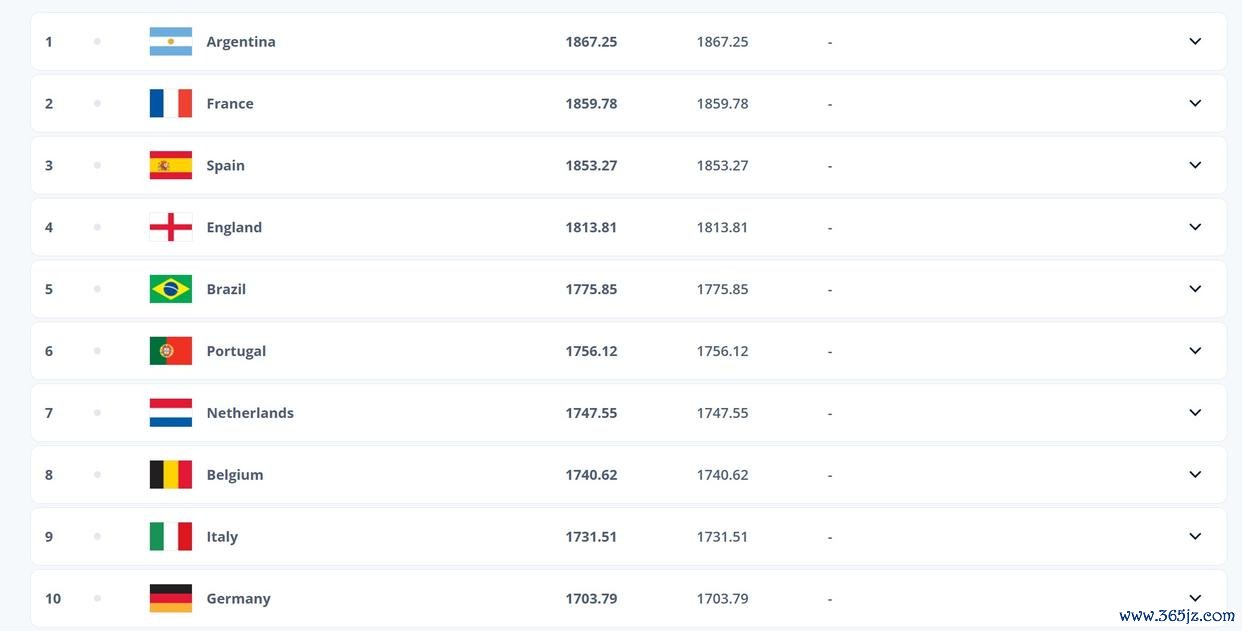Screen dimensions: 1242x631
Task: Expand the Argentina row details chevron
Action: coord(1195,41)
